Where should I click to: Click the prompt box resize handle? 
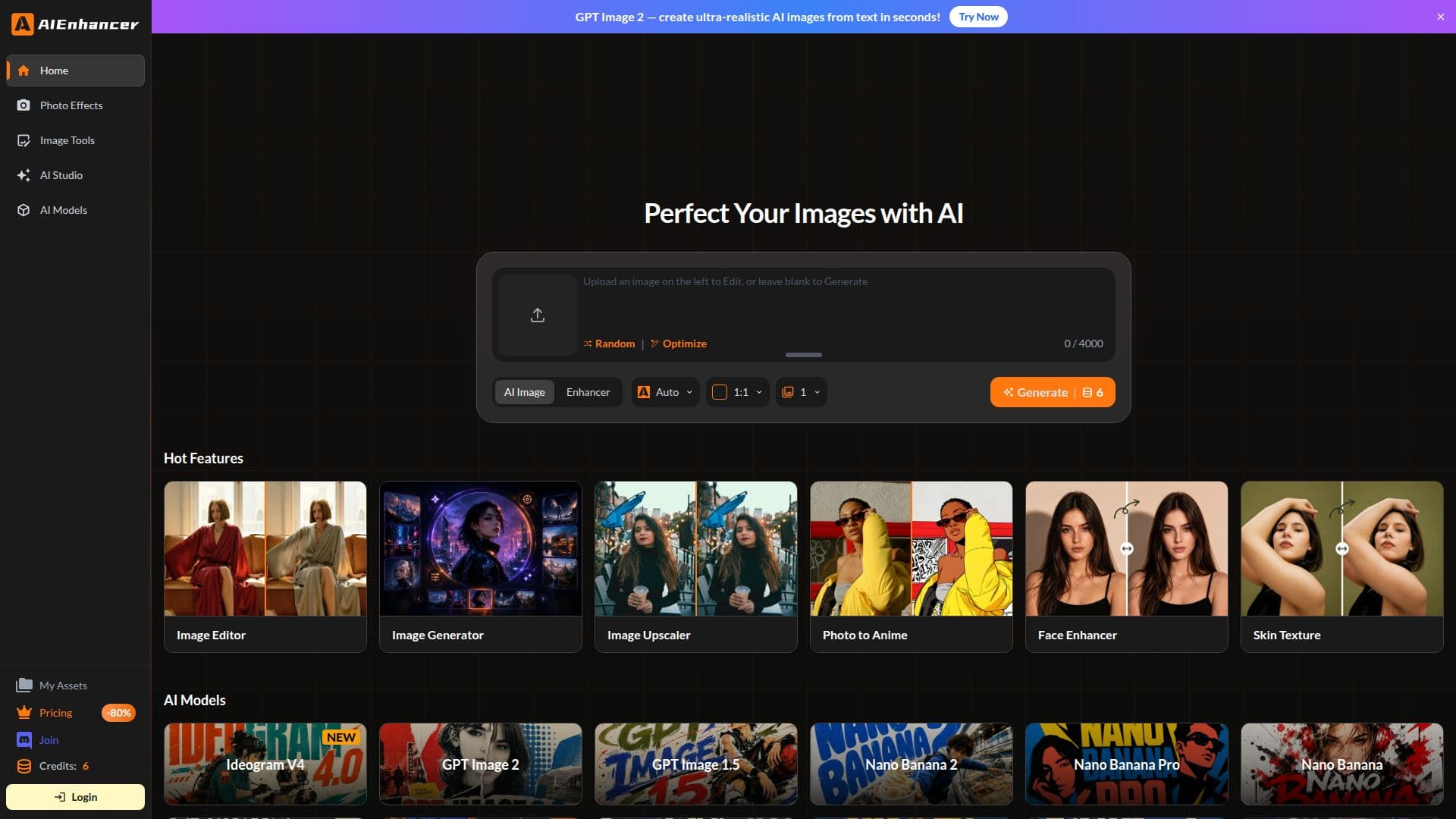pyautogui.click(x=804, y=355)
